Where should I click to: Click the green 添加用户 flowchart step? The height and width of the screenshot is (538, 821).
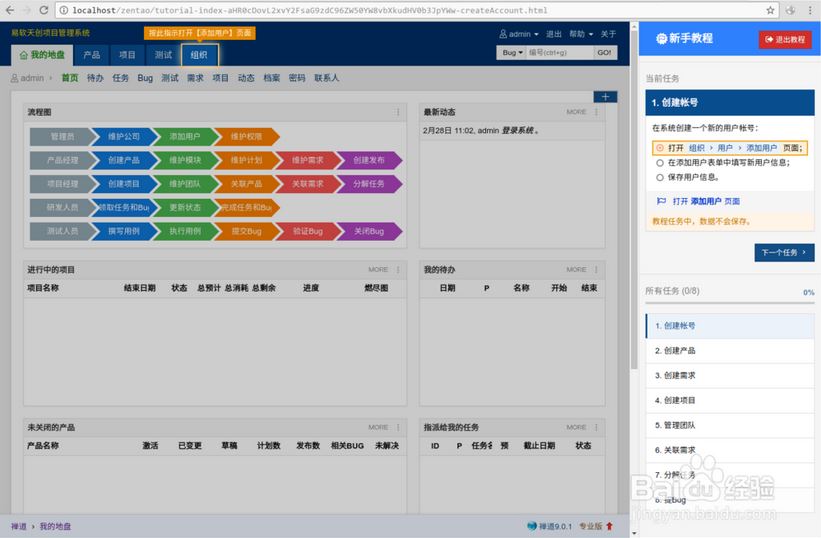pyautogui.click(x=185, y=137)
